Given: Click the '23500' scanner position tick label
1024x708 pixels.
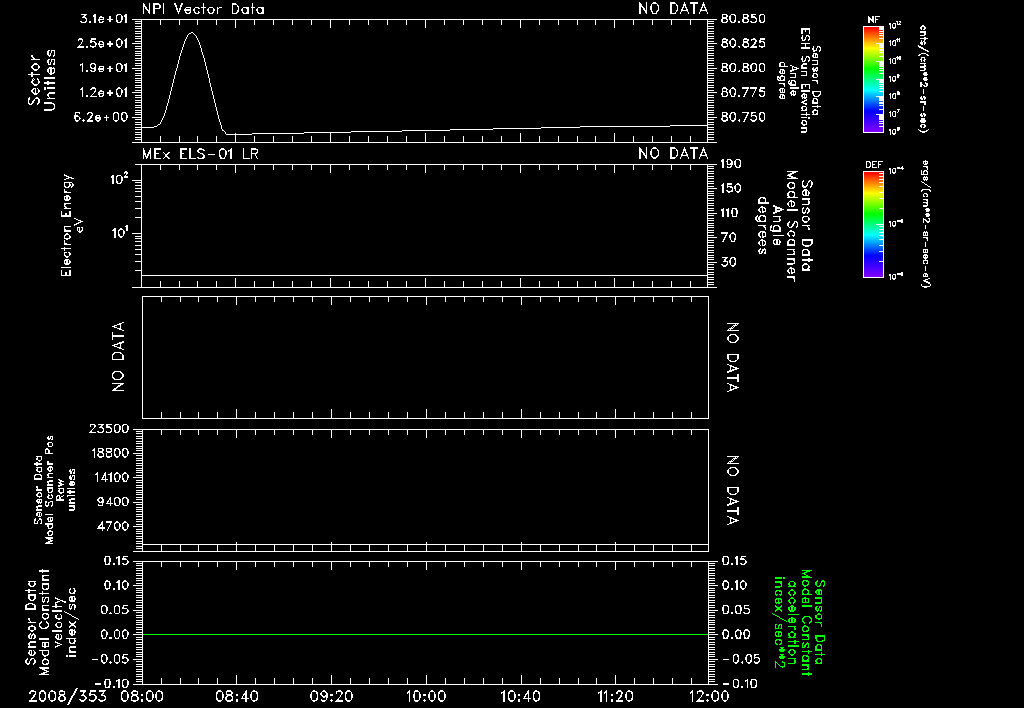Looking at the screenshot, I should (x=108, y=428).
